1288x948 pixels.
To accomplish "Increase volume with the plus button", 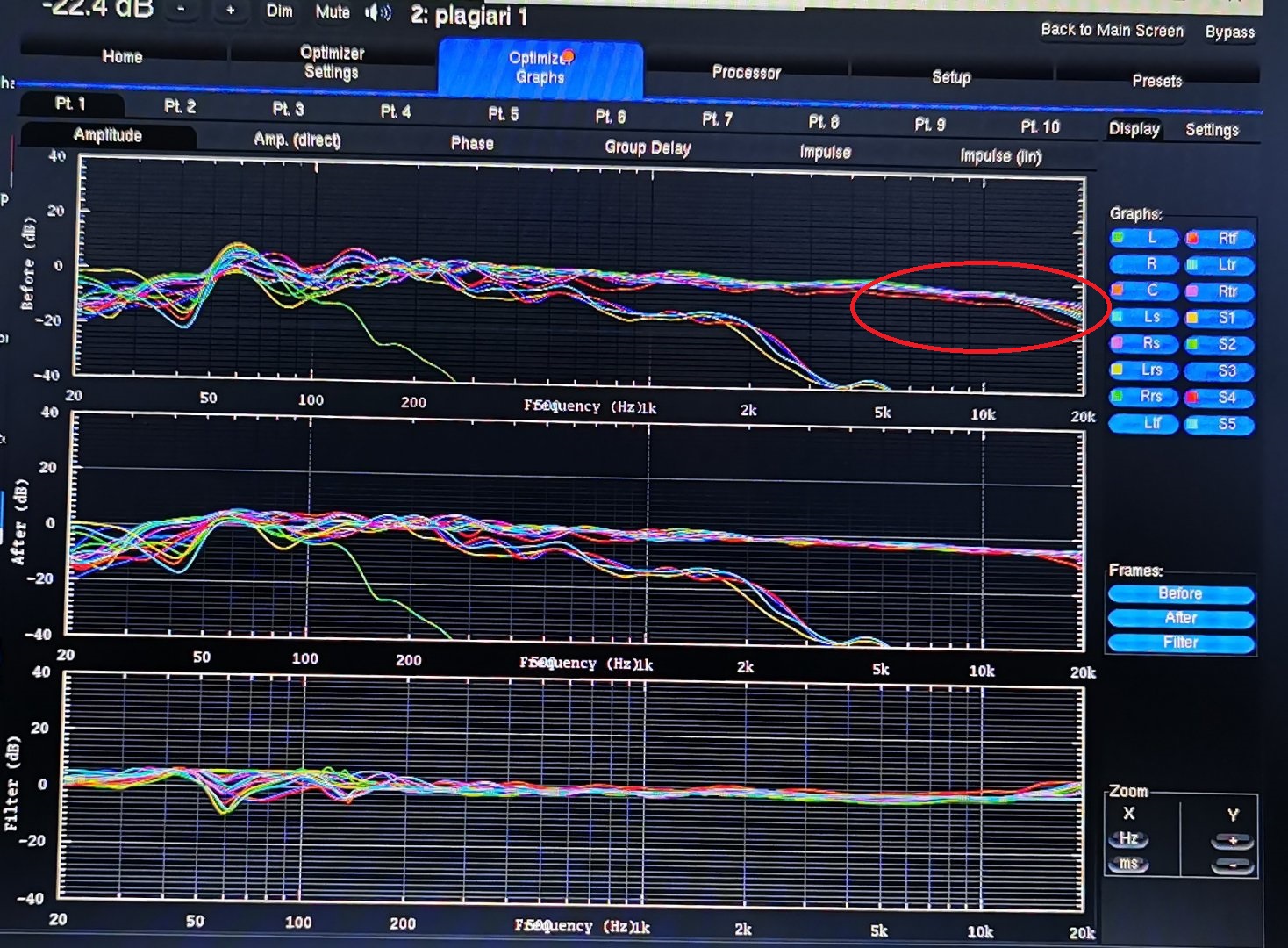I will 230,10.
